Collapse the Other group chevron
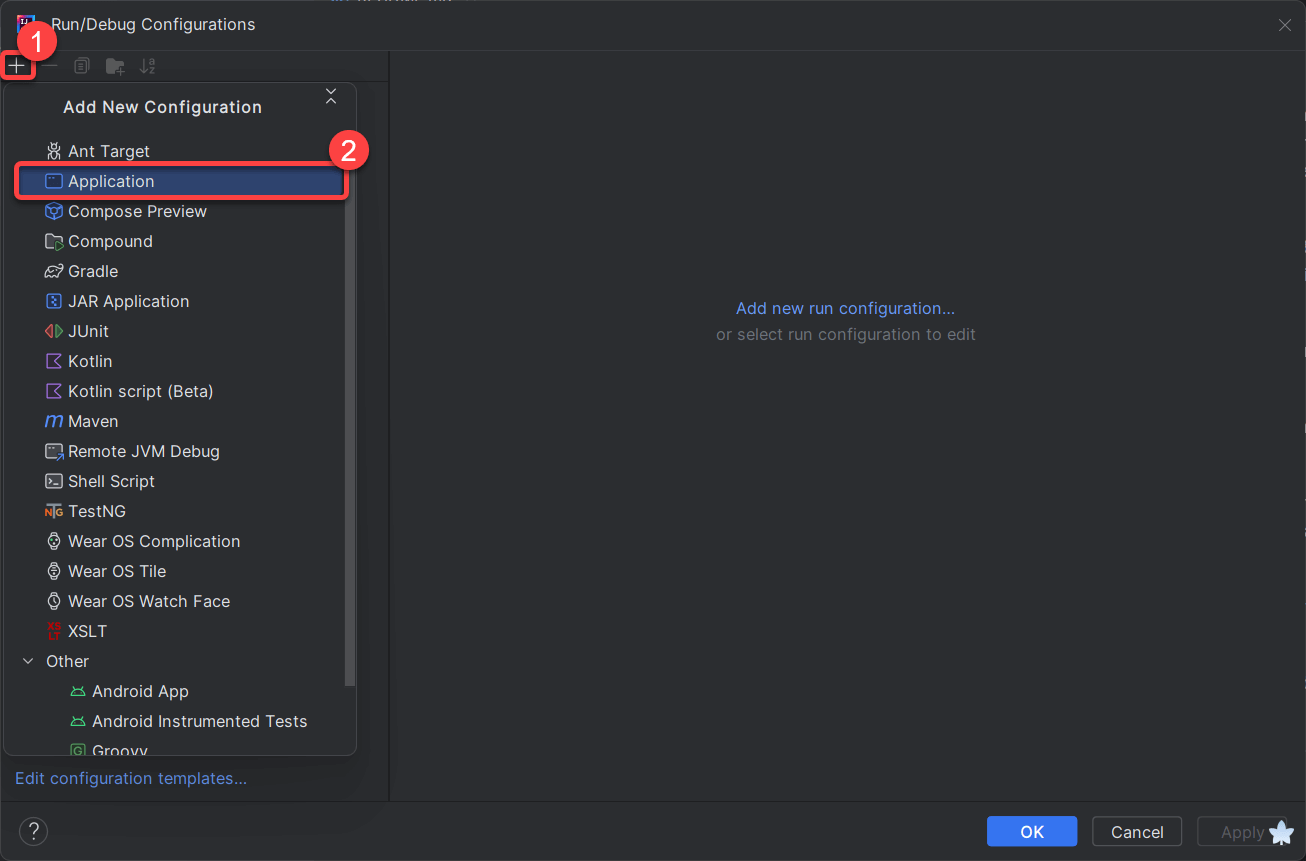 coord(28,661)
